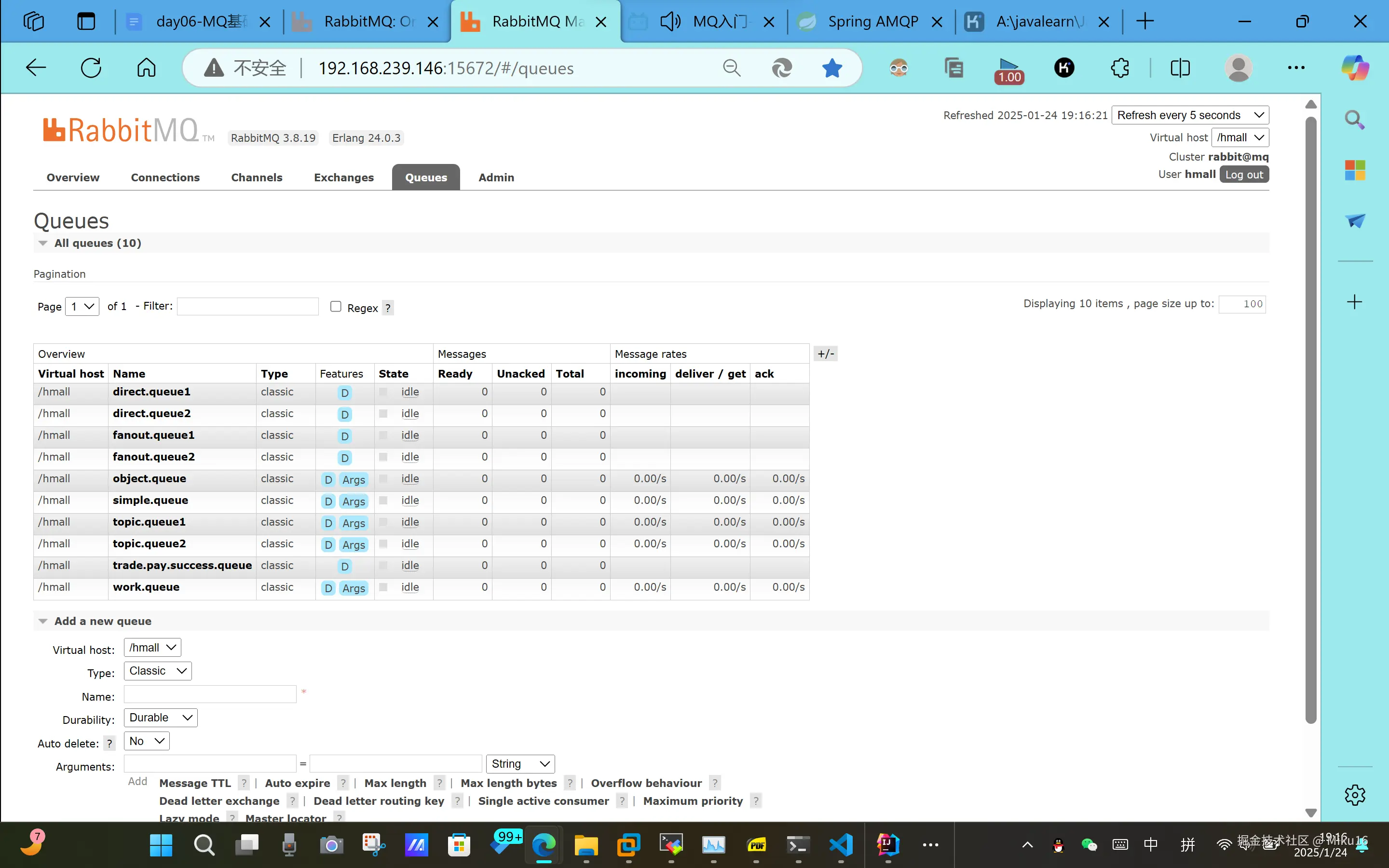Image resolution: width=1389 pixels, height=868 pixels.
Task: Click the queue Name input field
Action: [210, 694]
